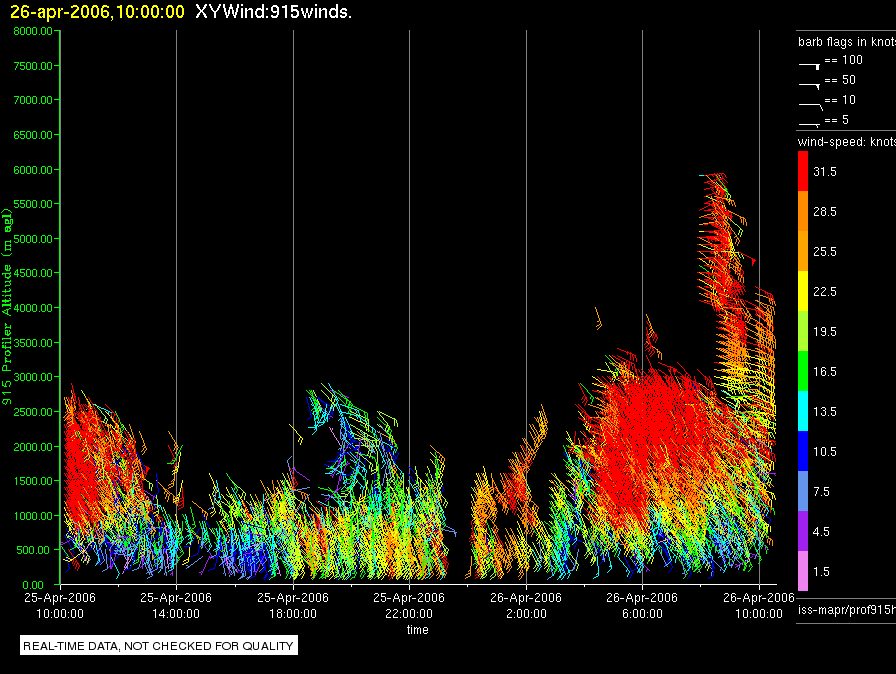Click the 5000.00 altitude tick label

click(33, 239)
